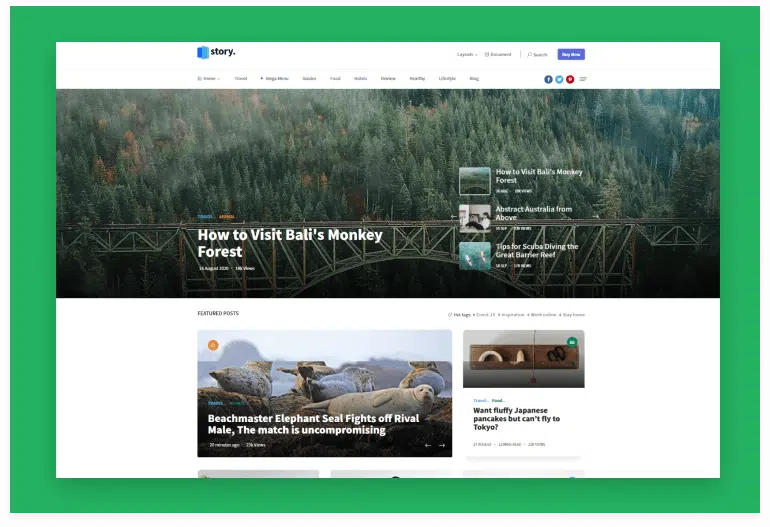Click hero slider right arrow
The height and width of the screenshot is (527, 770).
pos(596,216)
